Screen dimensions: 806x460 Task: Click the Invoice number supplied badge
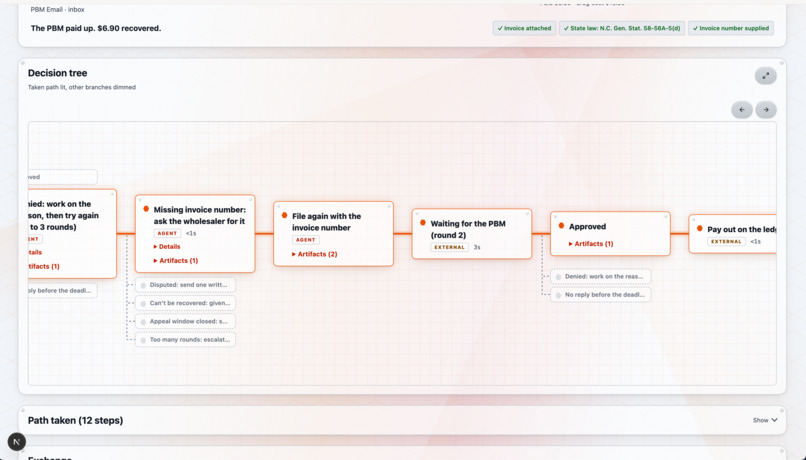pos(730,28)
